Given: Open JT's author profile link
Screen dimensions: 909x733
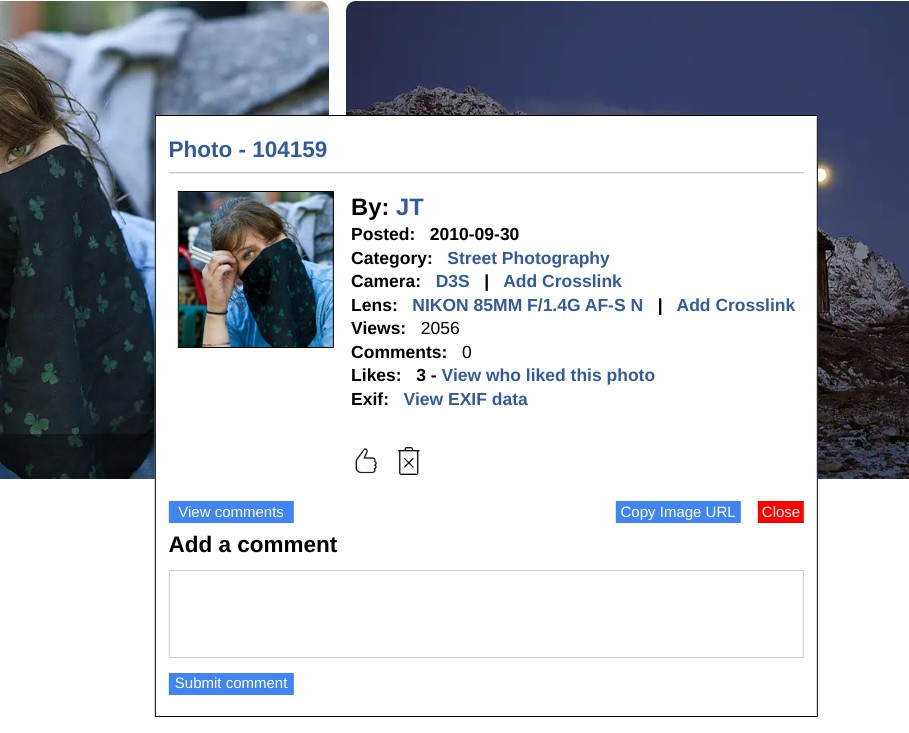Looking at the screenshot, I should point(410,207).
